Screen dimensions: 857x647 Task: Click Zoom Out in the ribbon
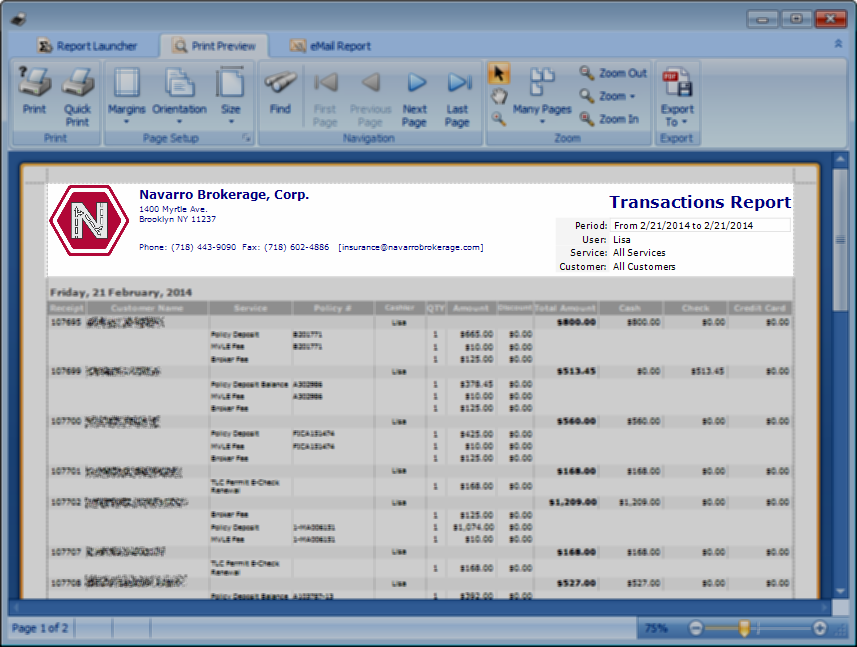(x=612, y=73)
